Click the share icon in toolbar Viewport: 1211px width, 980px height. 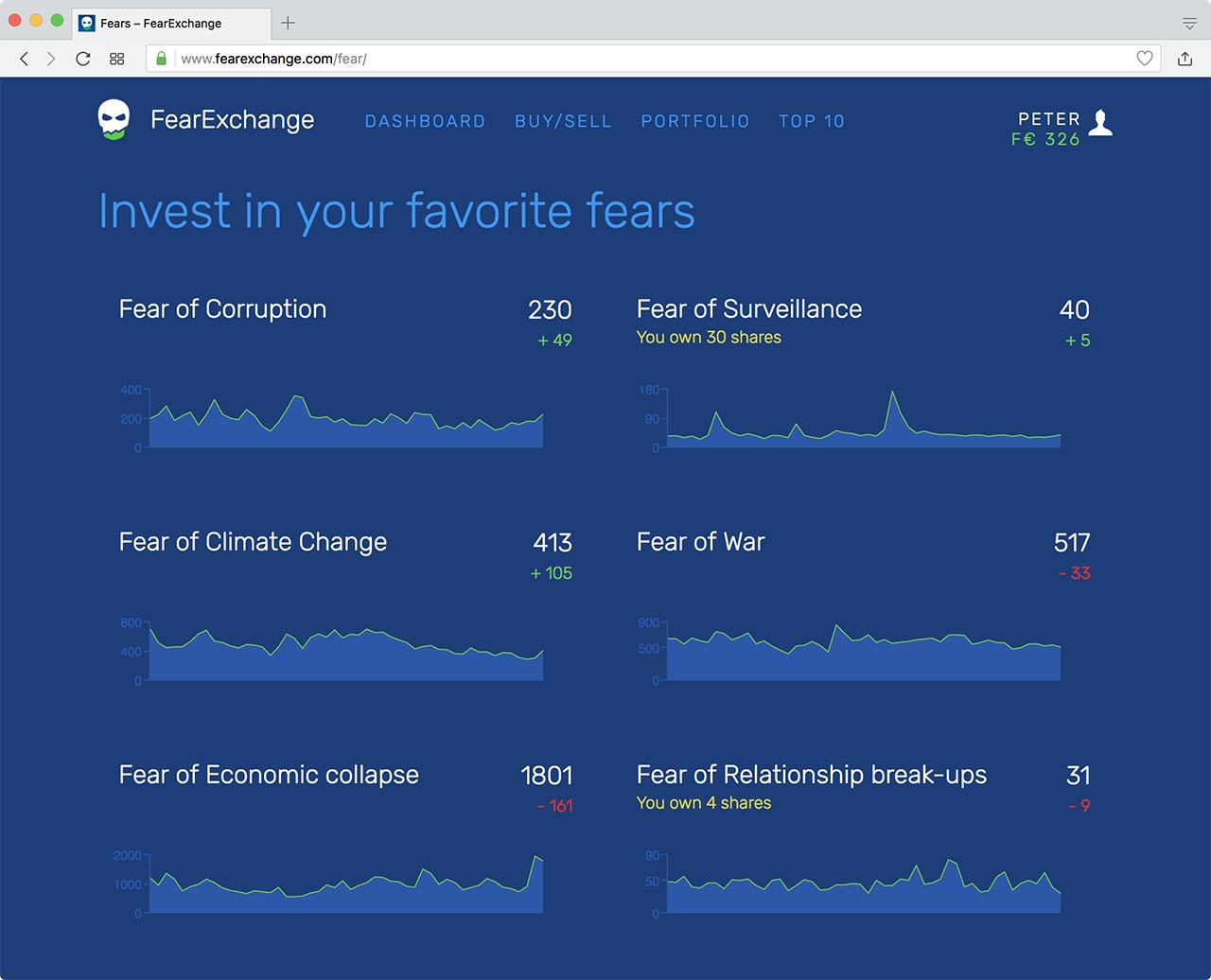[x=1185, y=59]
